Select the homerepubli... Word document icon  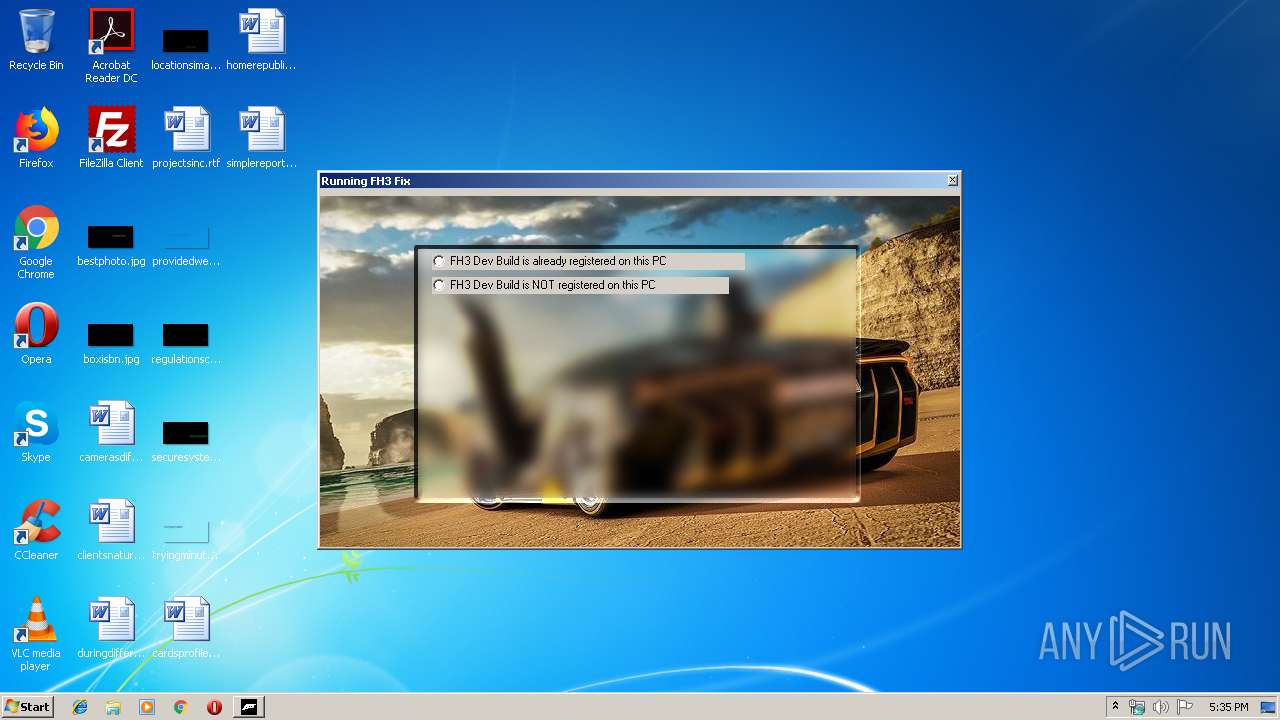coord(261,40)
